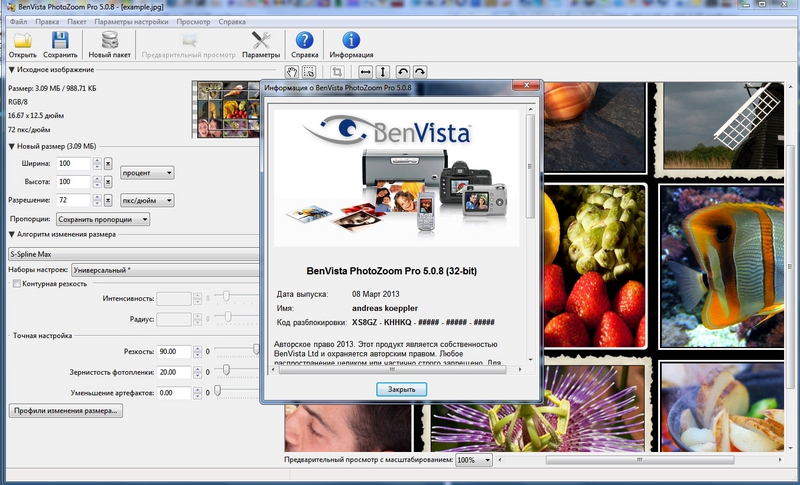Collapse the Исходное изображение section
The image size is (800, 485).
click(11, 69)
